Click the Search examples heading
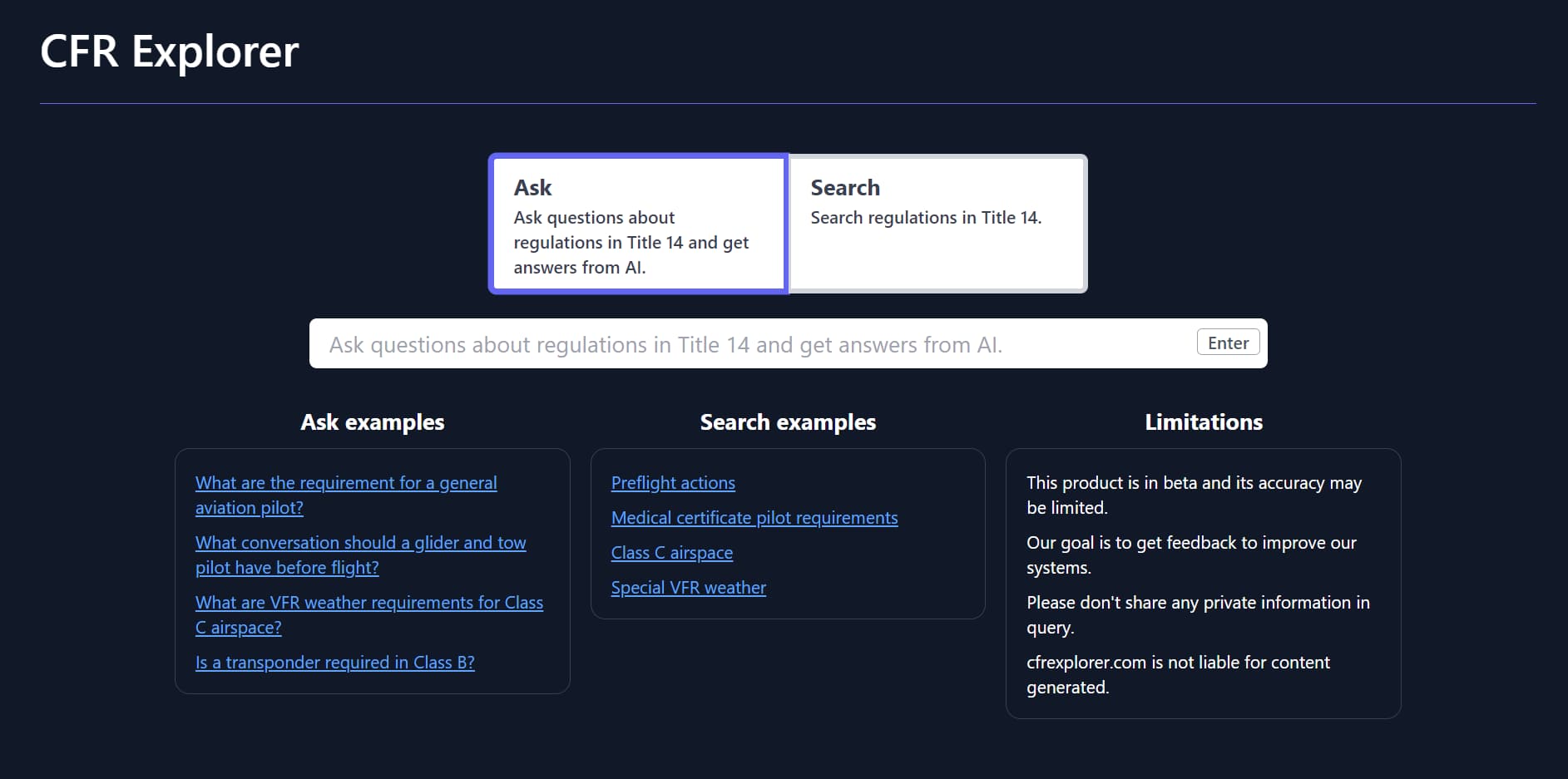 tap(788, 422)
